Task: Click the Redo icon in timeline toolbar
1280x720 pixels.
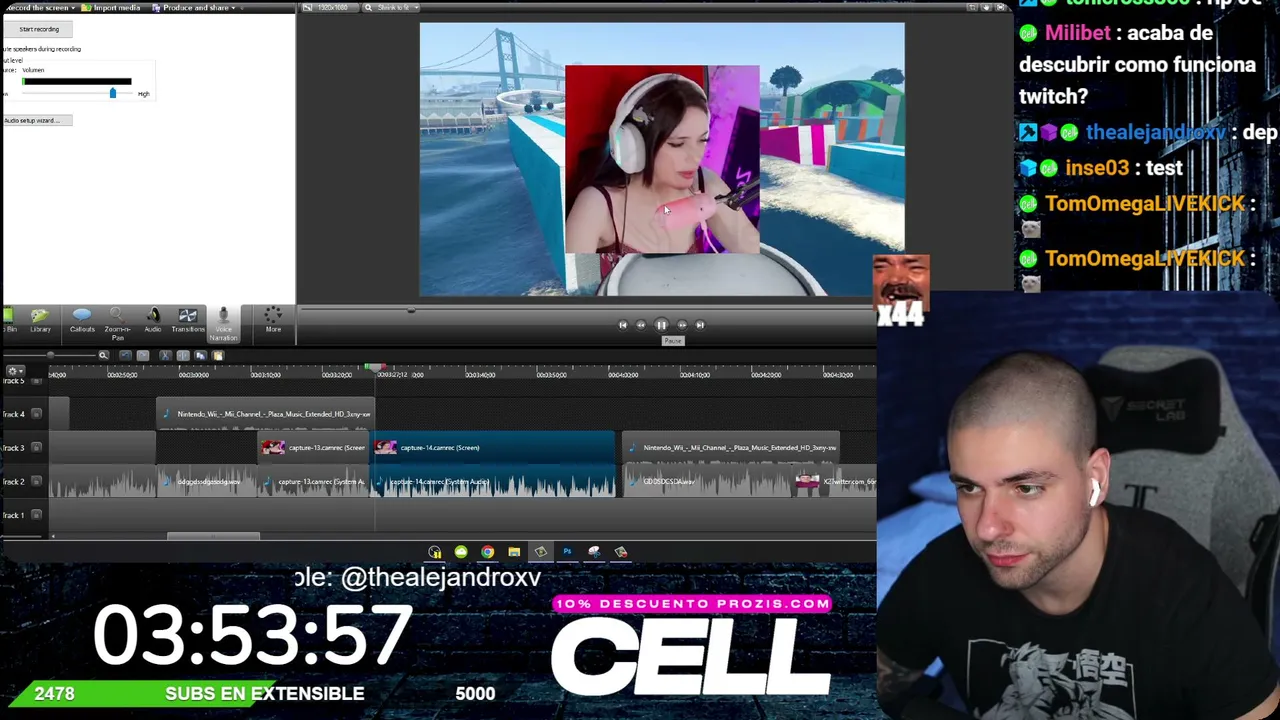Action: tap(143, 356)
